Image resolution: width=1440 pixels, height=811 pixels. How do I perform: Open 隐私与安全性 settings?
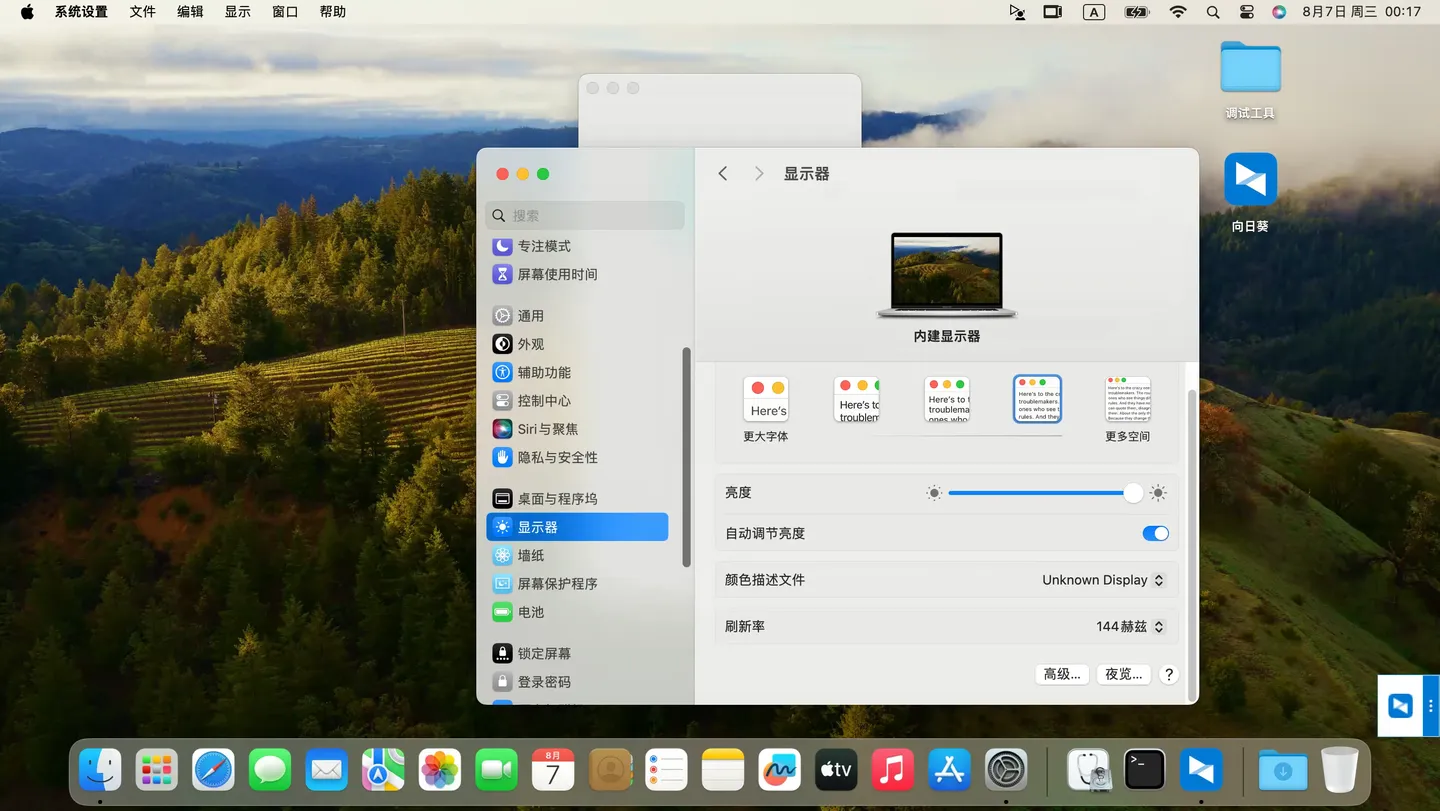[556, 457]
